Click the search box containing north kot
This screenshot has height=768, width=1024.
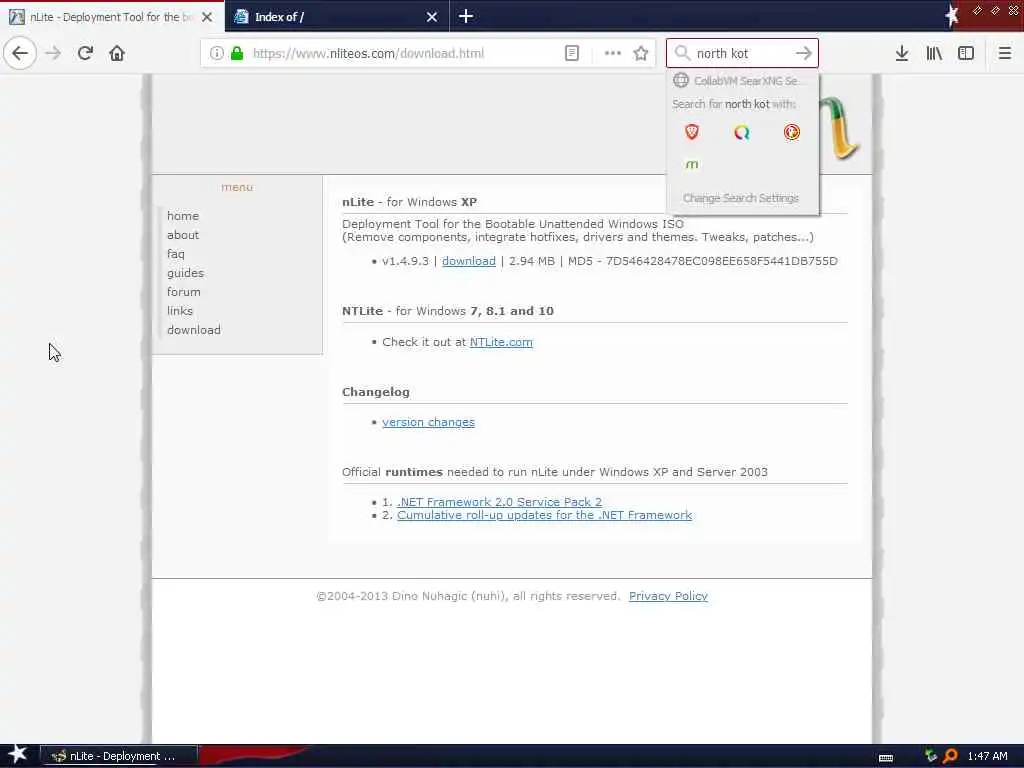(742, 54)
